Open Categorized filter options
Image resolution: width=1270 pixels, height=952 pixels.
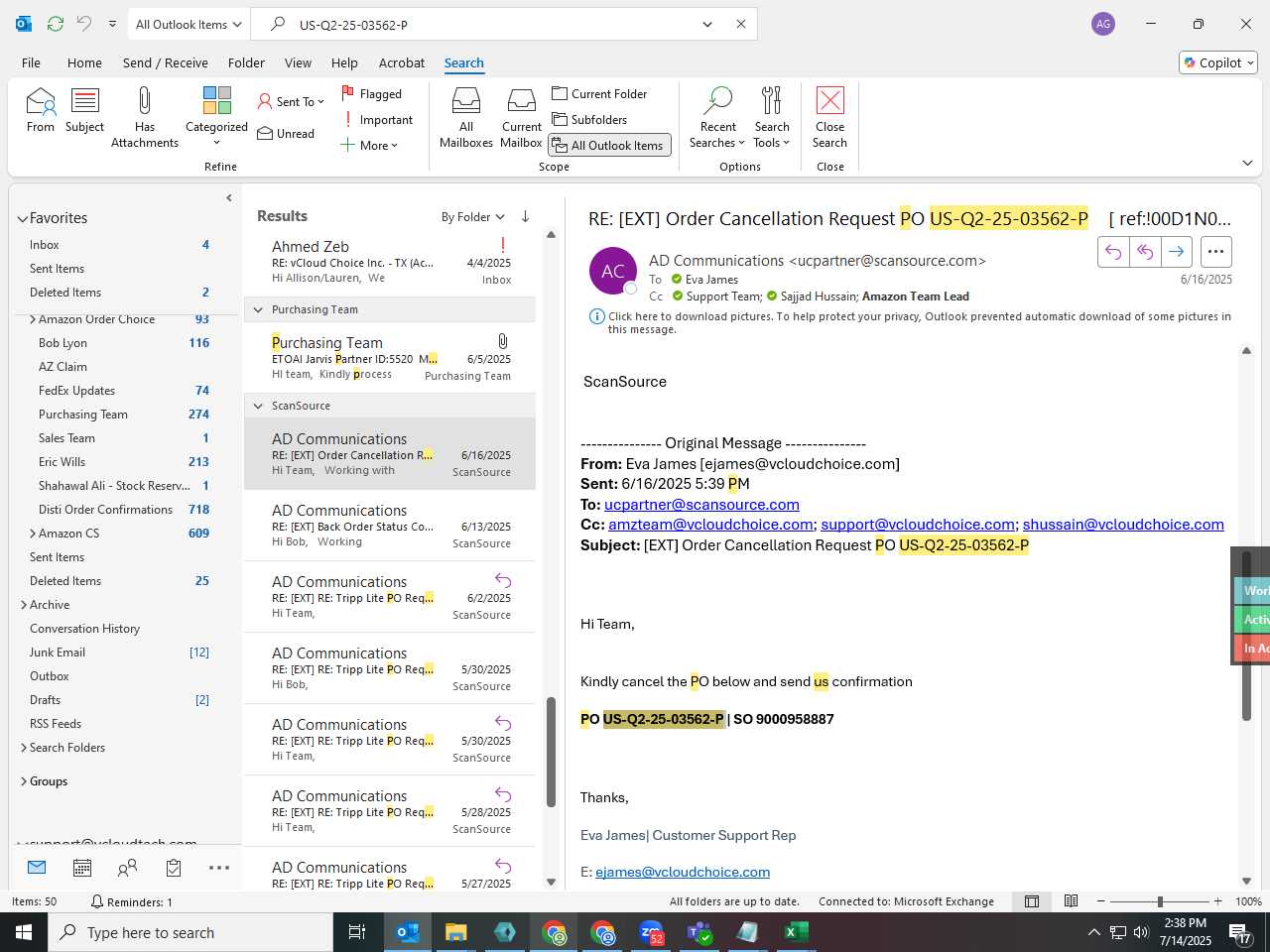coord(216,117)
